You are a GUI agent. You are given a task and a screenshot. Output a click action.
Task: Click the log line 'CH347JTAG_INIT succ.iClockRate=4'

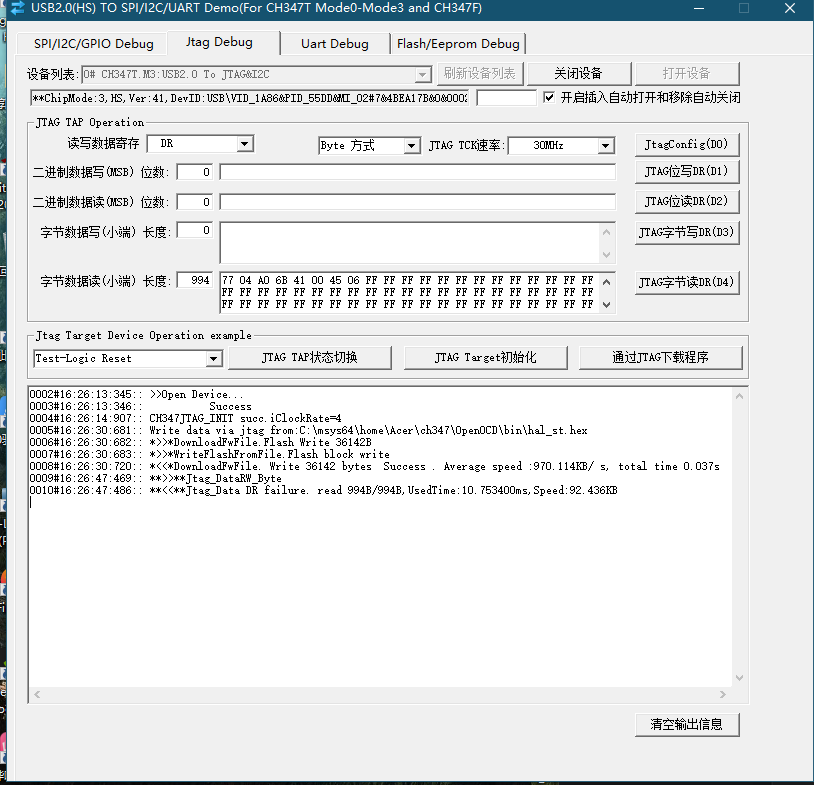click(x=185, y=418)
